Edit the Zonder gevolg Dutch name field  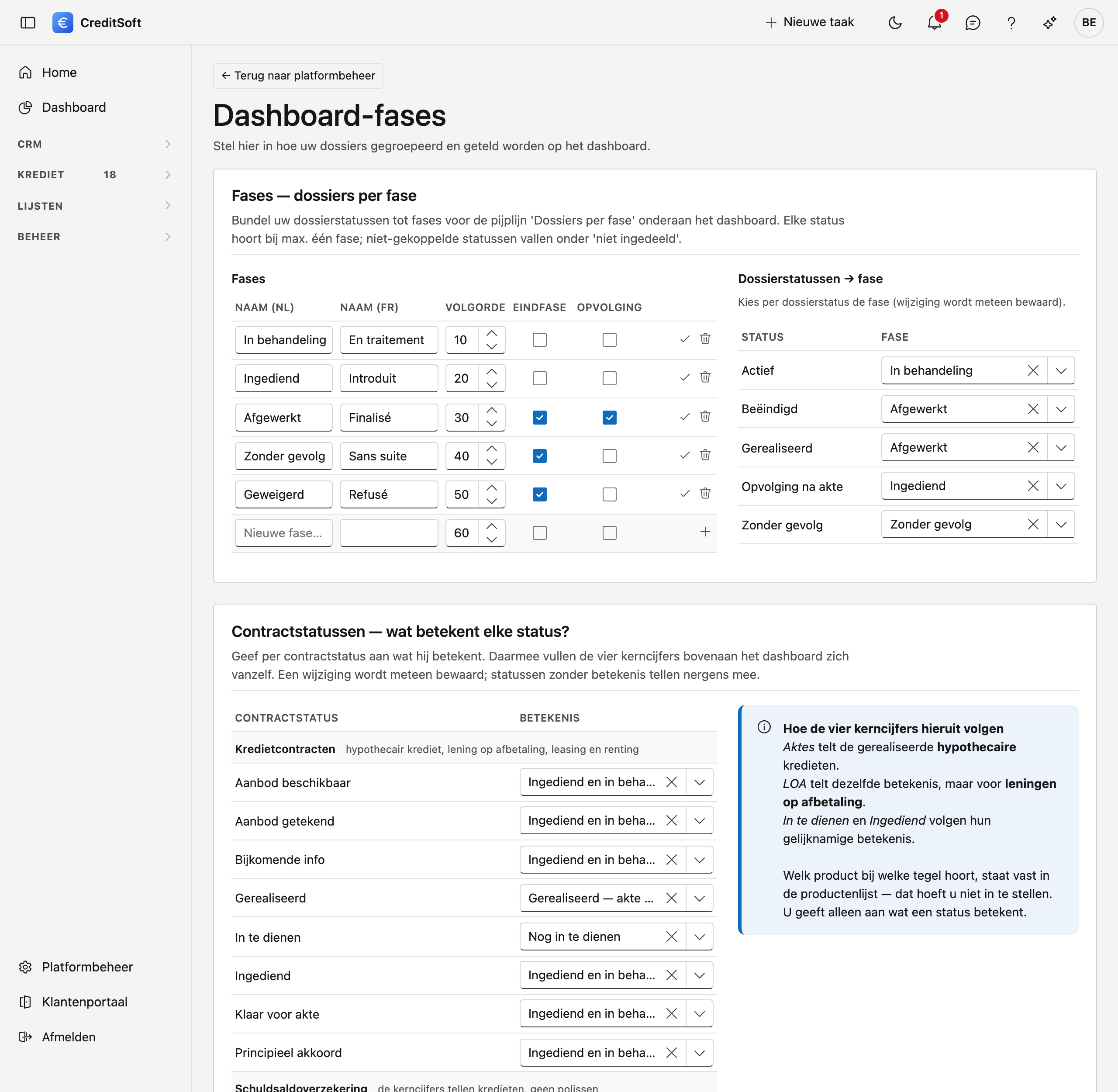(x=283, y=456)
